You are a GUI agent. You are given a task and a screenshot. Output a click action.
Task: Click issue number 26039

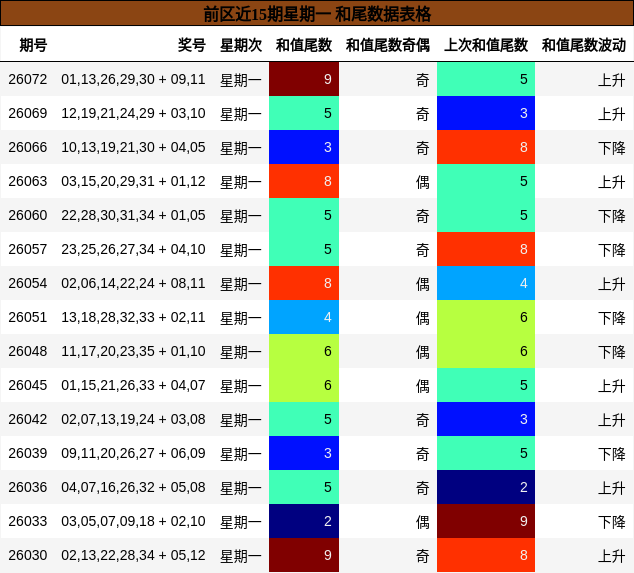tap(28, 453)
